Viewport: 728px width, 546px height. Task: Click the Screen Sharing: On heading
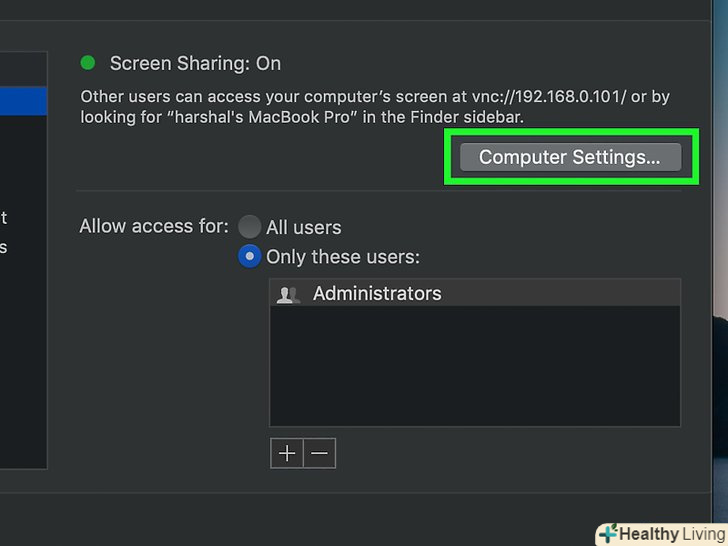click(195, 63)
